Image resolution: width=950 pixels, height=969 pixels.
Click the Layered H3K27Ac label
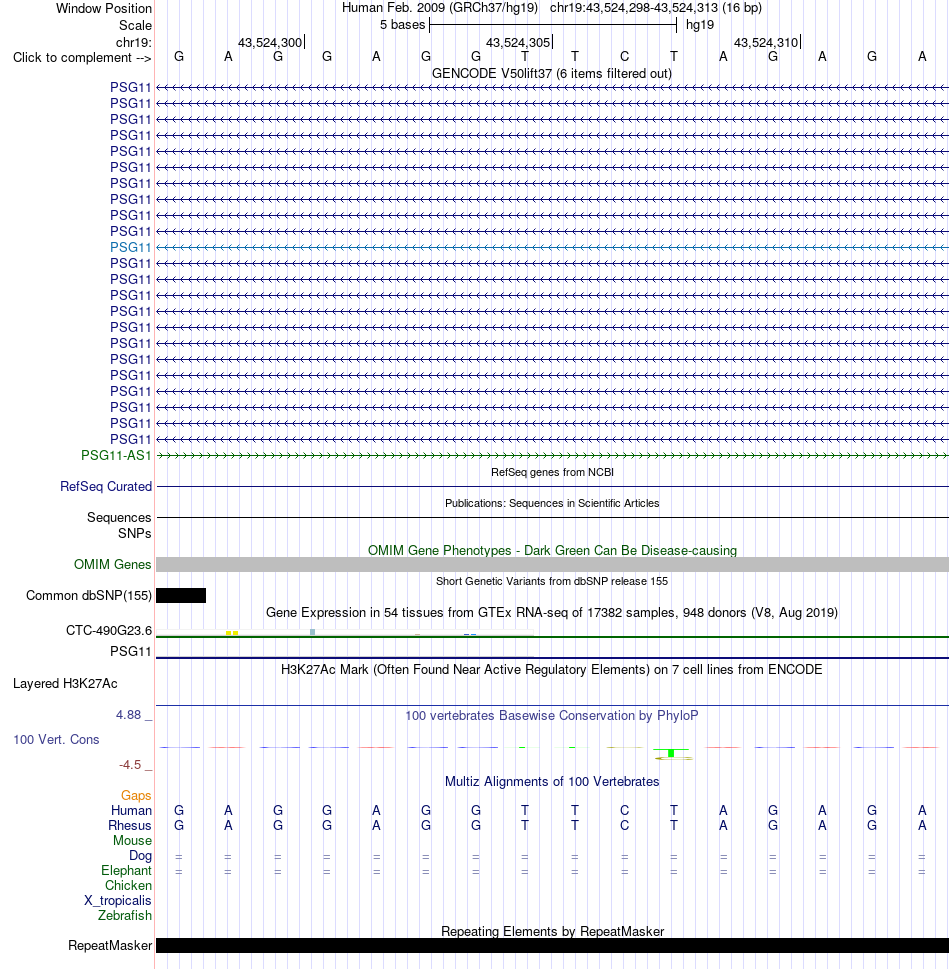[x=65, y=683]
